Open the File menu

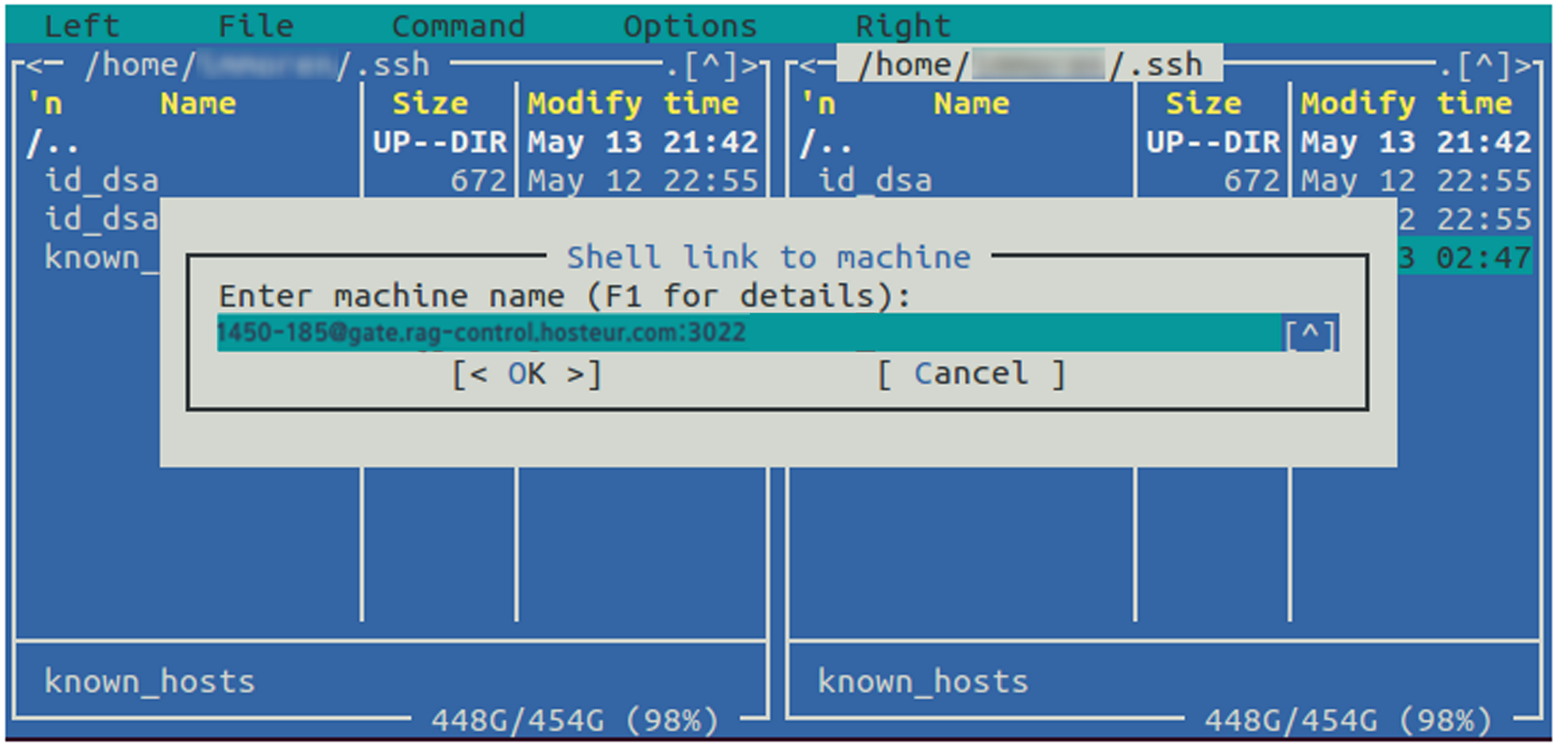click(256, 26)
